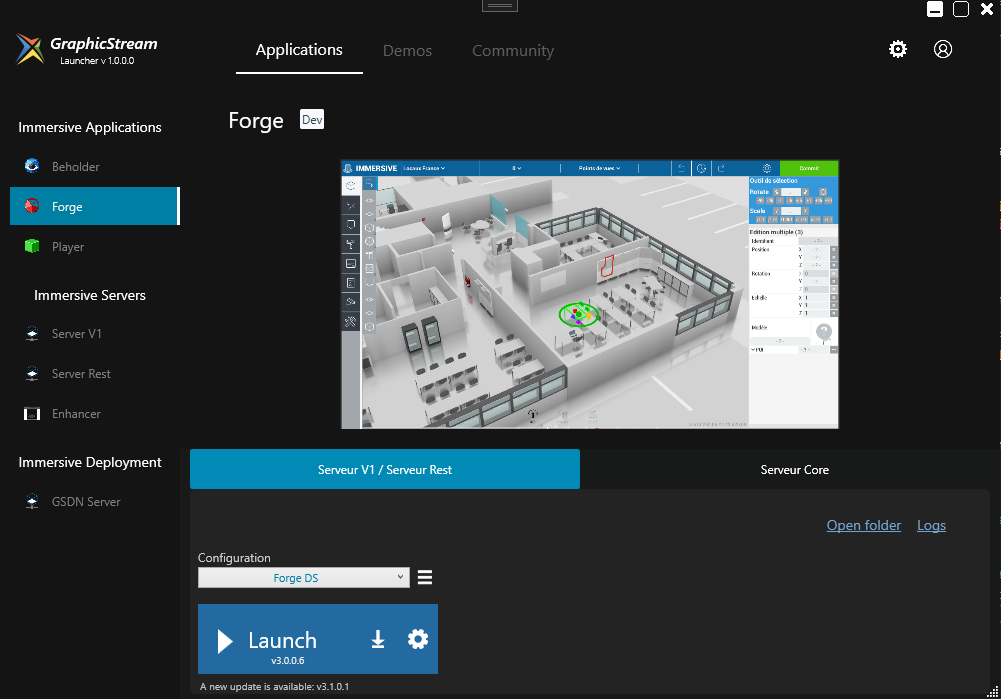Click the Enhancer icon
Viewport: 1001px width, 699px height.
32,414
